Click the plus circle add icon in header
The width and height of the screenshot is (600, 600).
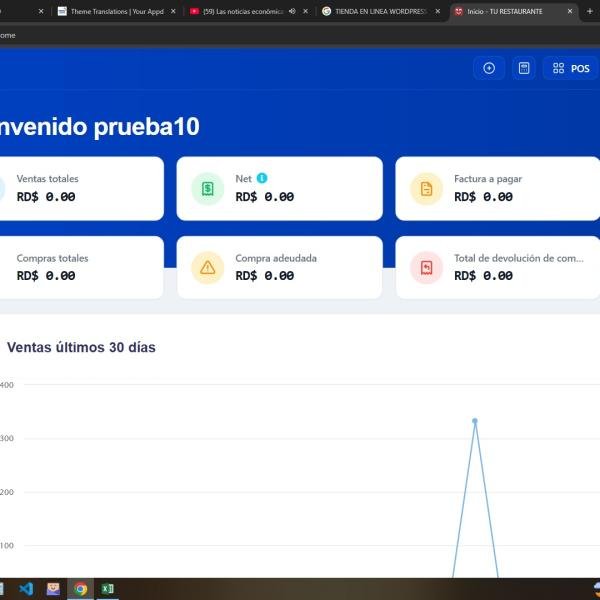click(489, 68)
